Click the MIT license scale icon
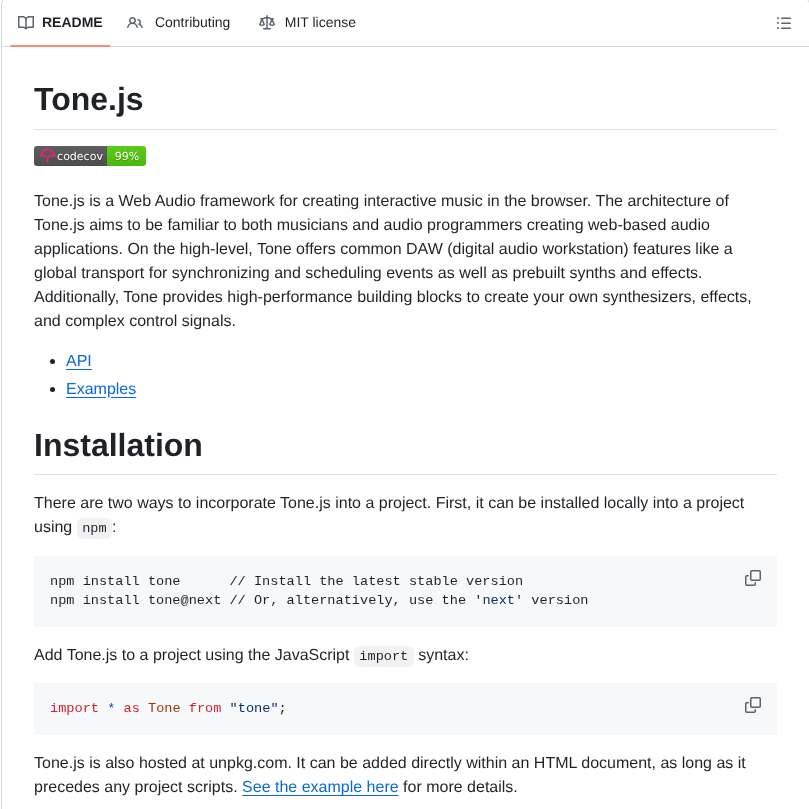 tap(266, 22)
